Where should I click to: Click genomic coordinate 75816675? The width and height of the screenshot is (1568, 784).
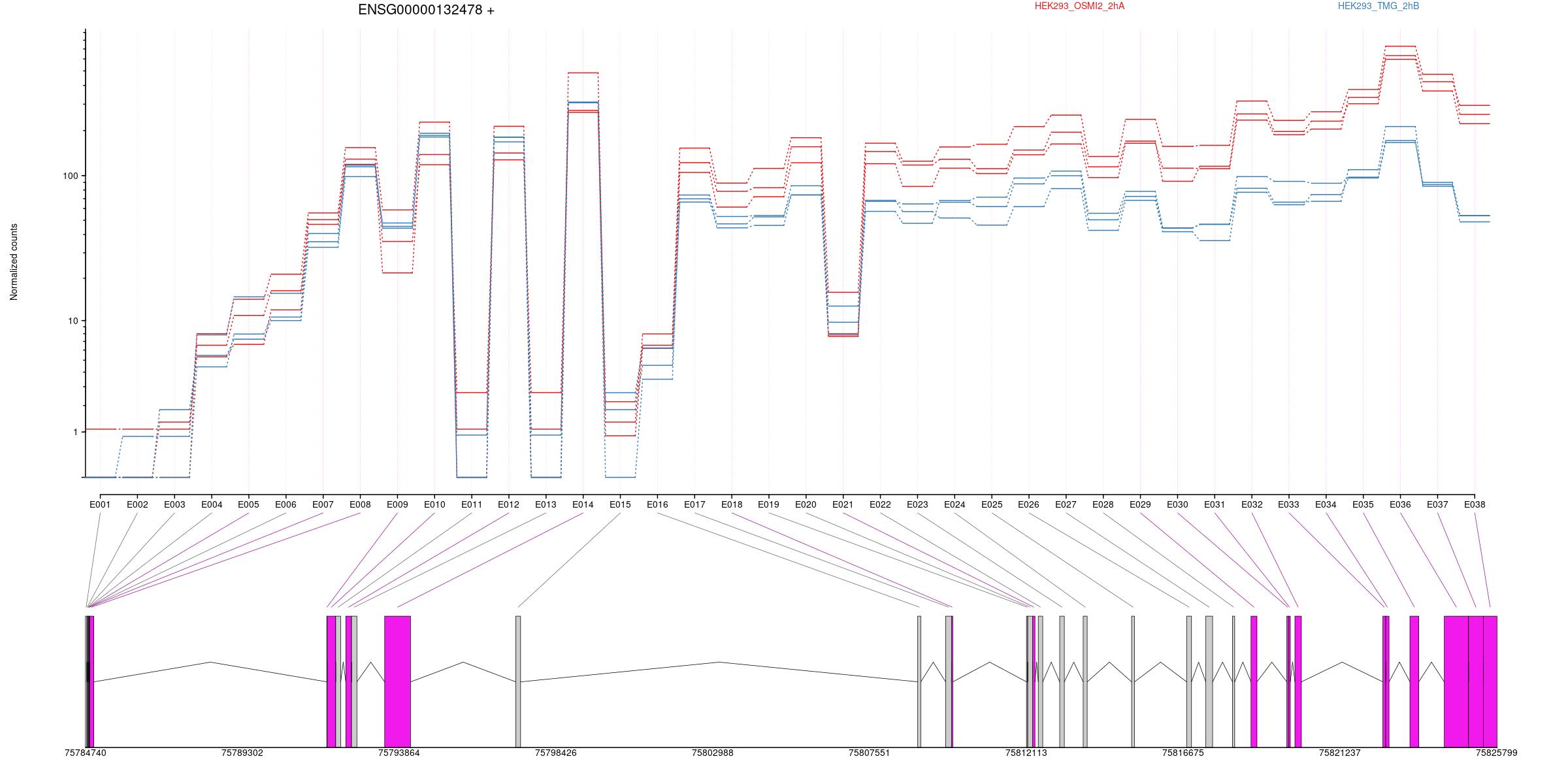point(1183,753)
